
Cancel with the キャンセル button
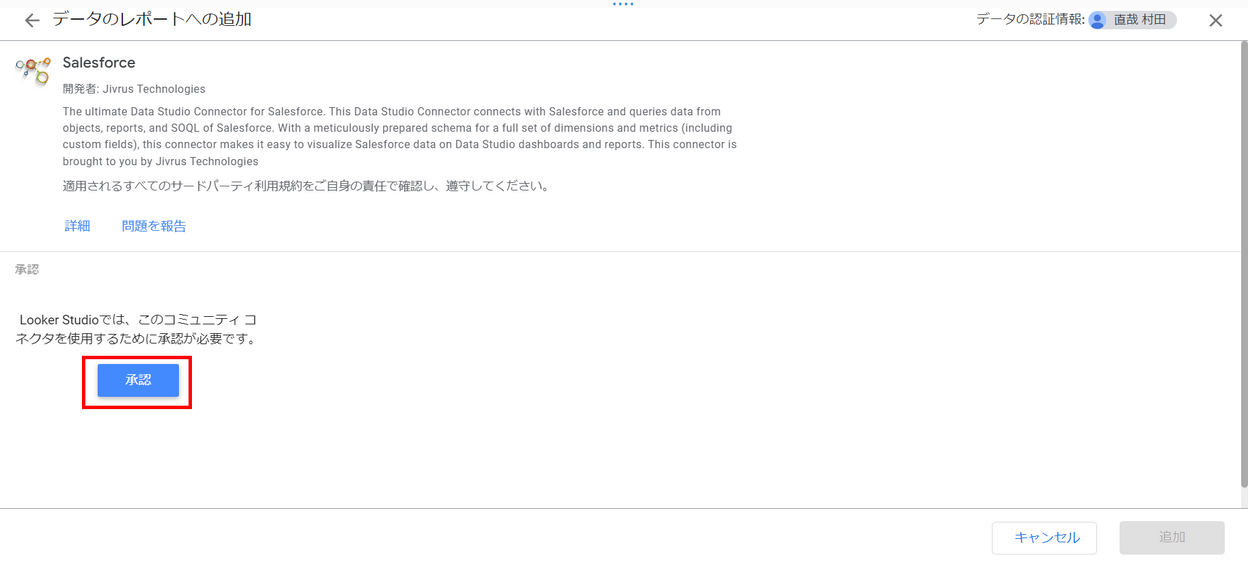(x=1044, y=538)
